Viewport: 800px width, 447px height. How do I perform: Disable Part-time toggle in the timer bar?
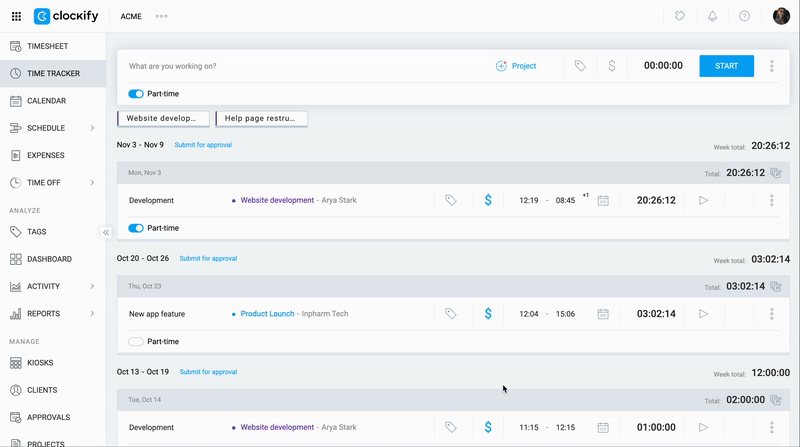[x=136, y=94]
